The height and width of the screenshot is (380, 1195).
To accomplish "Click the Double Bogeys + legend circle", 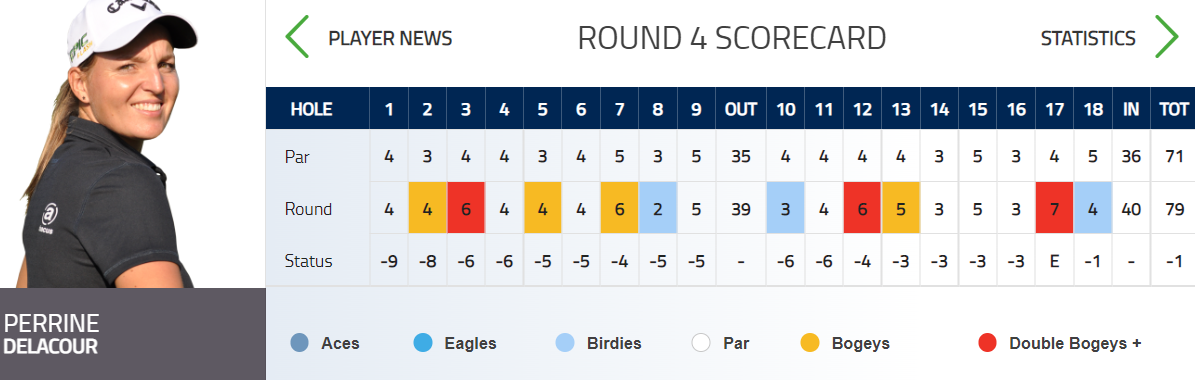I will (x=988, y=343).
